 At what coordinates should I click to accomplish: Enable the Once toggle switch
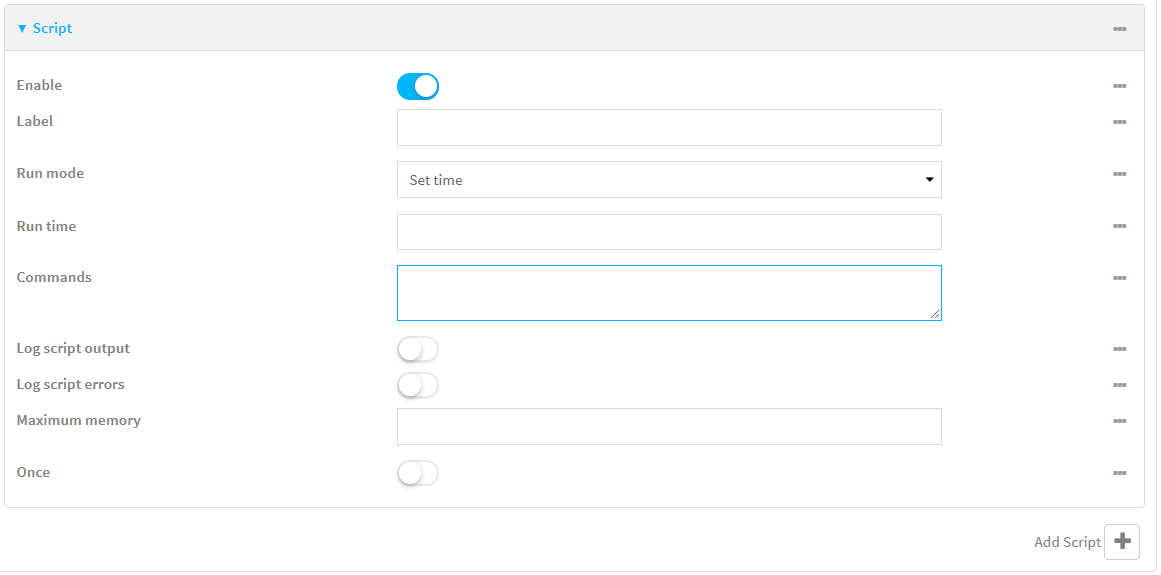pos(418,473)
